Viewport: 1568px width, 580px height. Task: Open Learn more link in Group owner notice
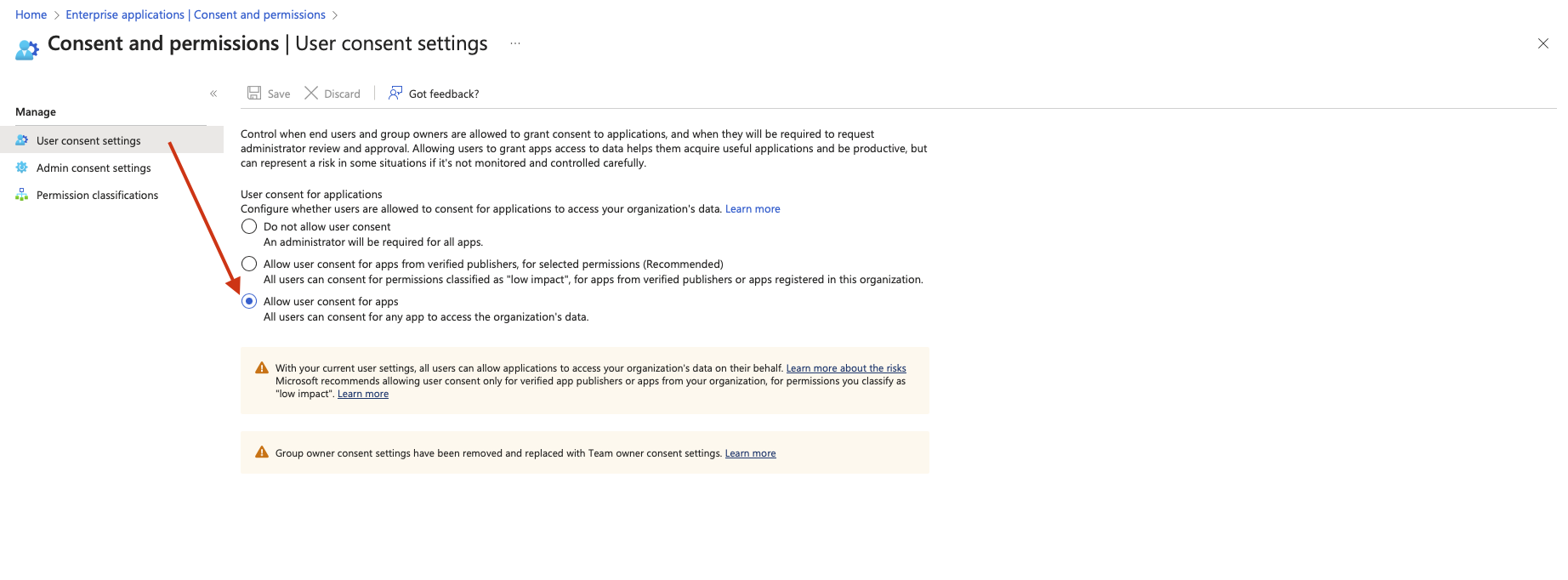[x=750, y=453]
